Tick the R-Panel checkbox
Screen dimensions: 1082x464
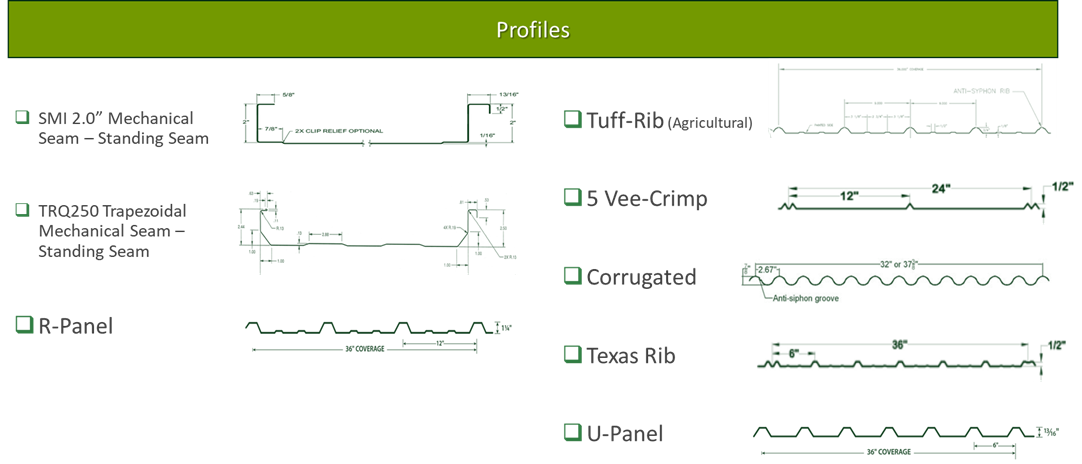tap(25, 324)
